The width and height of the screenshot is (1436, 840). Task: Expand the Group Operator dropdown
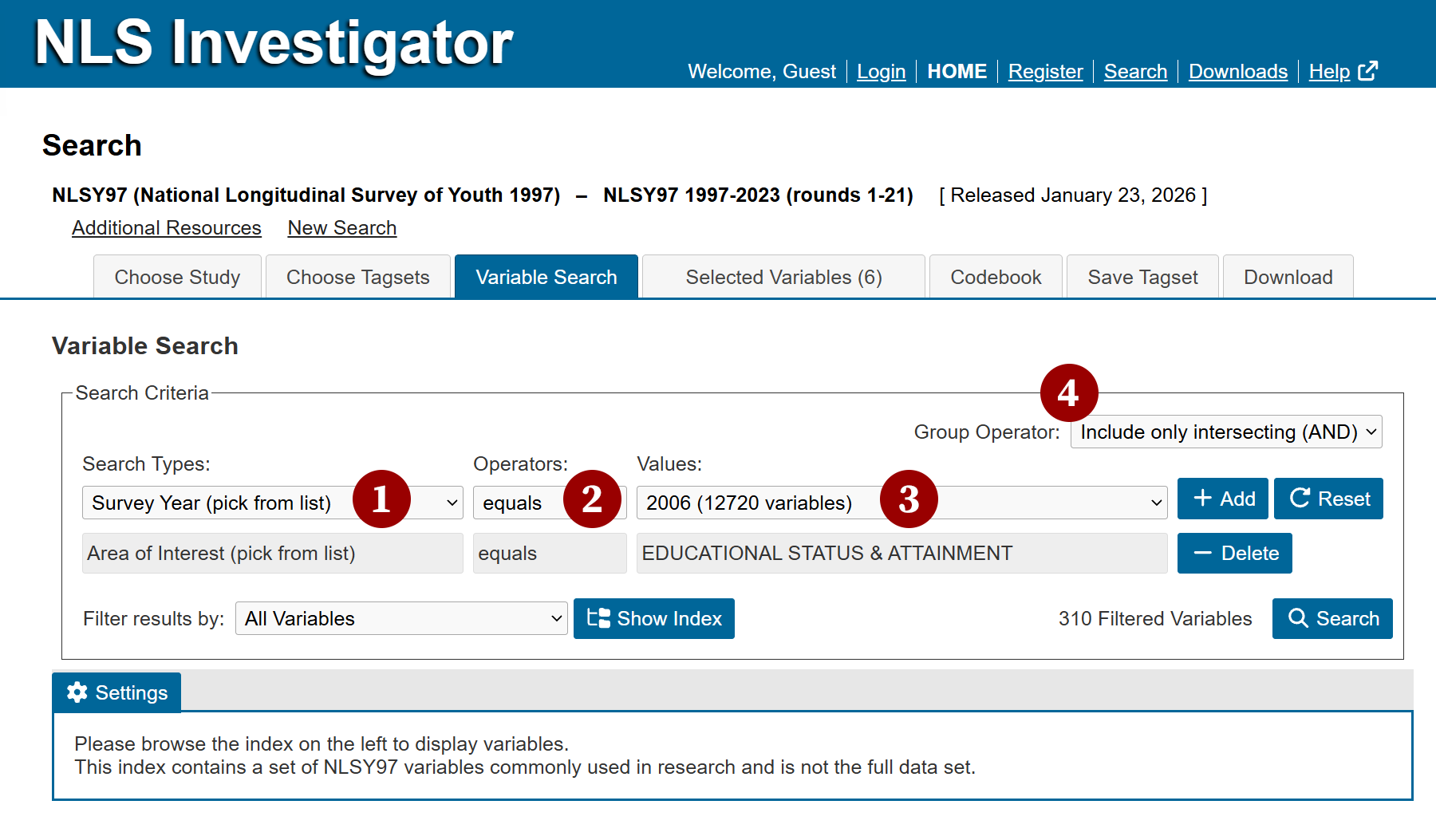click(x=1226, y=432)
